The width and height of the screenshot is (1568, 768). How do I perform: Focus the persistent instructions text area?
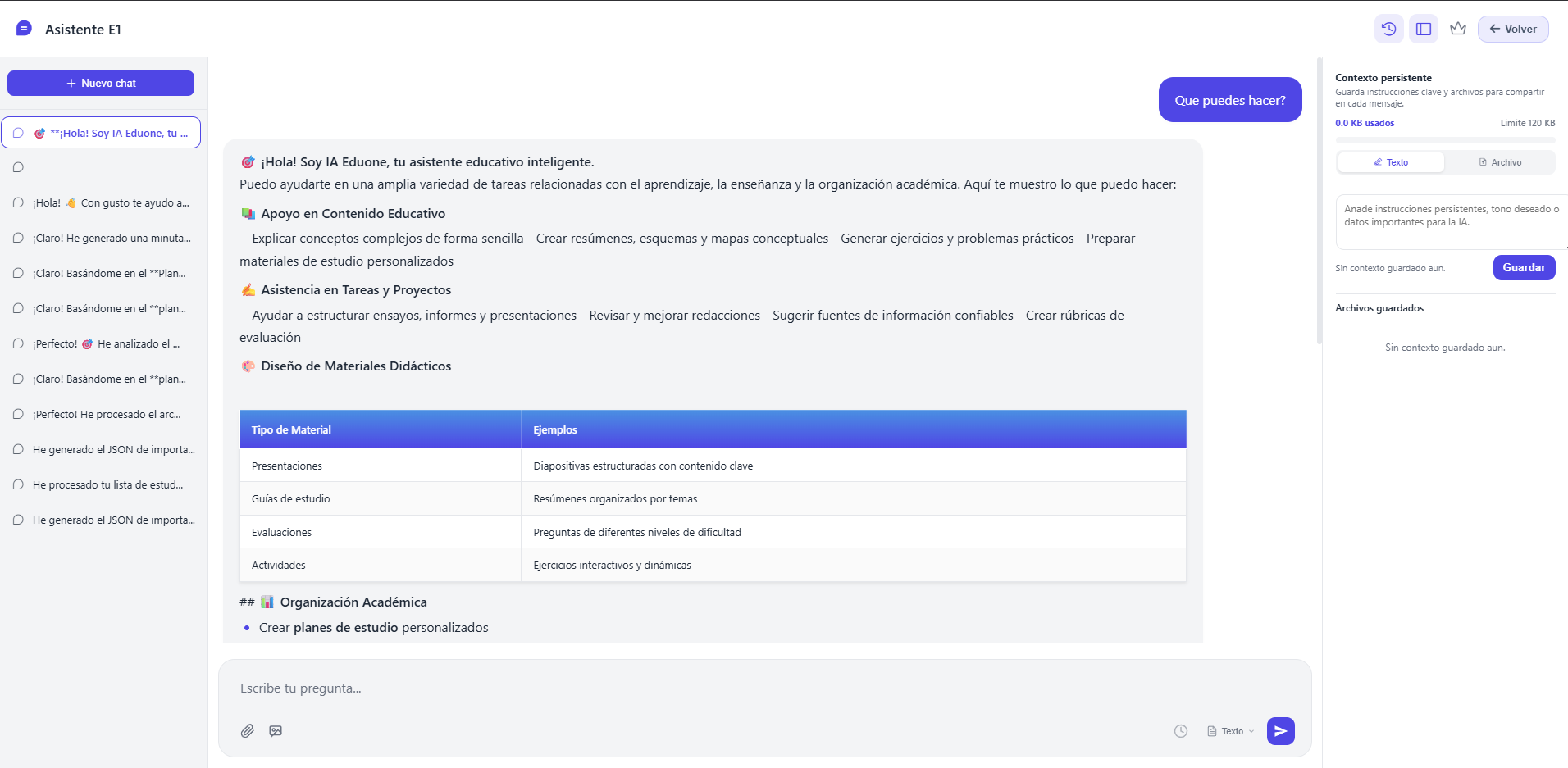(1450, 221)
